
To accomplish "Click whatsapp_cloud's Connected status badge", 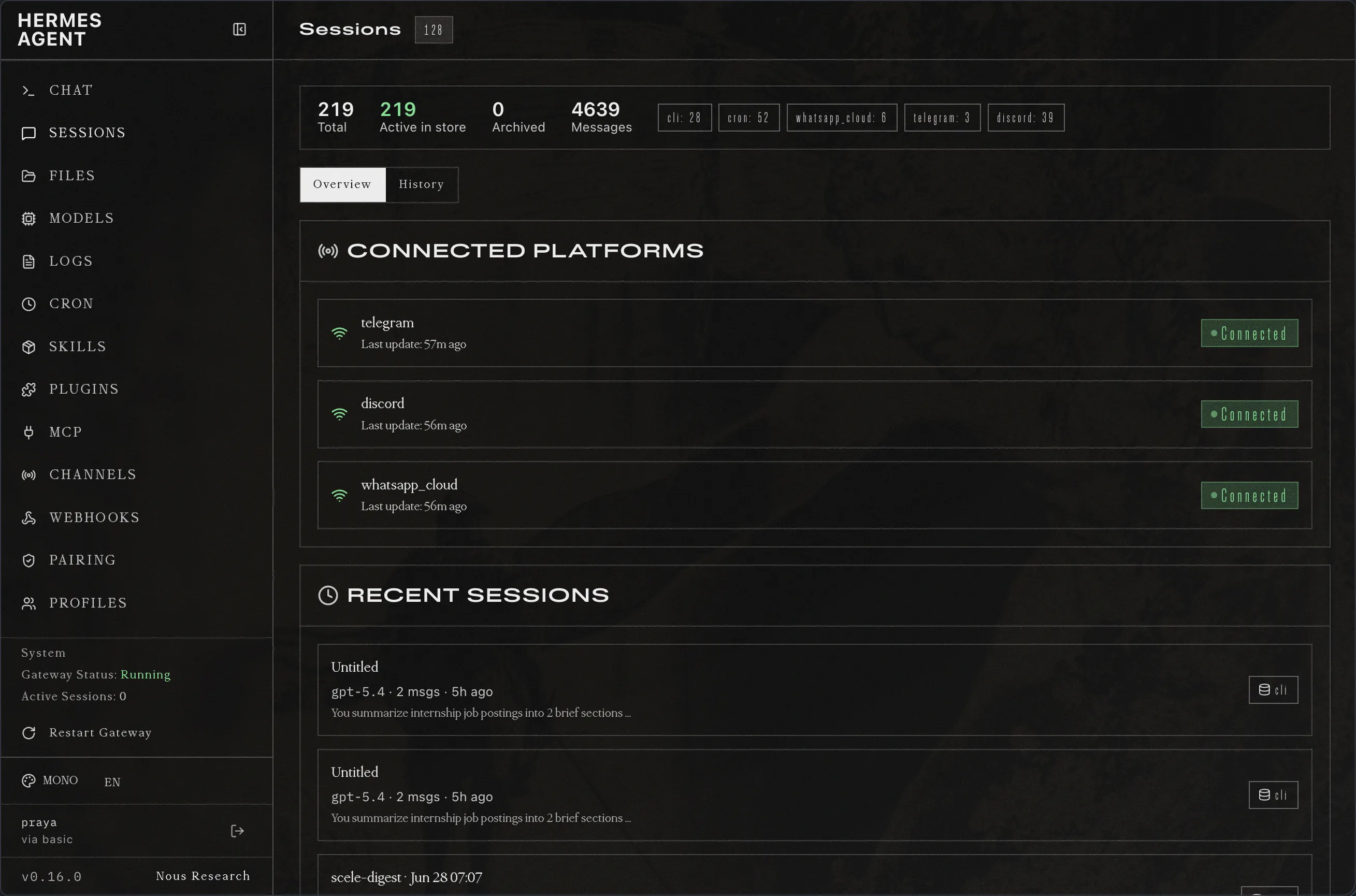I will click(1249, 496).
